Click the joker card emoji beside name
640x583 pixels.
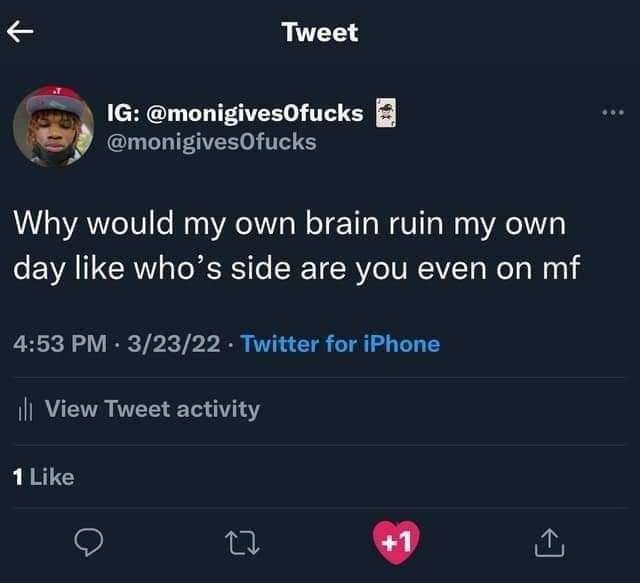click(x=385, y=113)
